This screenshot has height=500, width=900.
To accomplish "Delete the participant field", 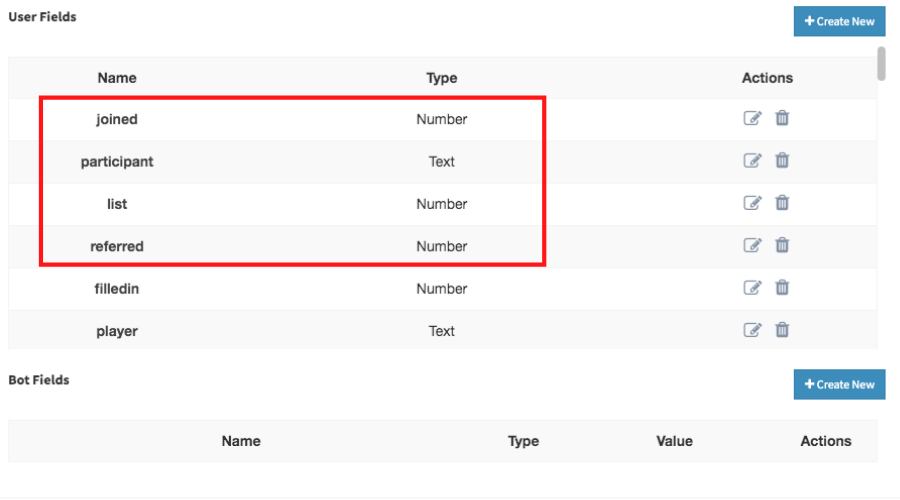I will click(782, 161).
